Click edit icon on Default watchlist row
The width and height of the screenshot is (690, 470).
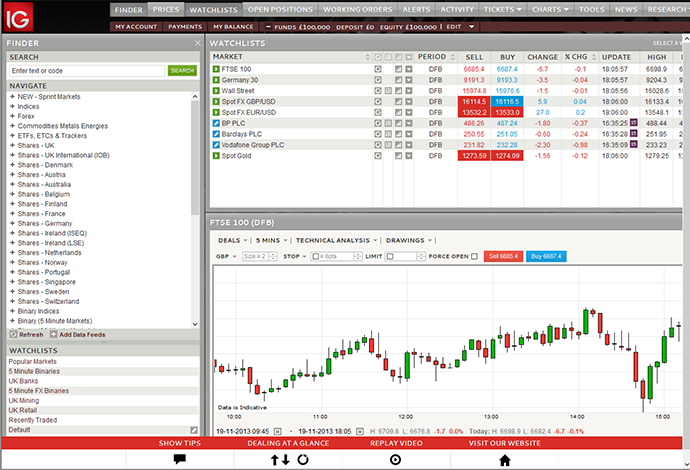pyautogui.click(x=194, y=430)
